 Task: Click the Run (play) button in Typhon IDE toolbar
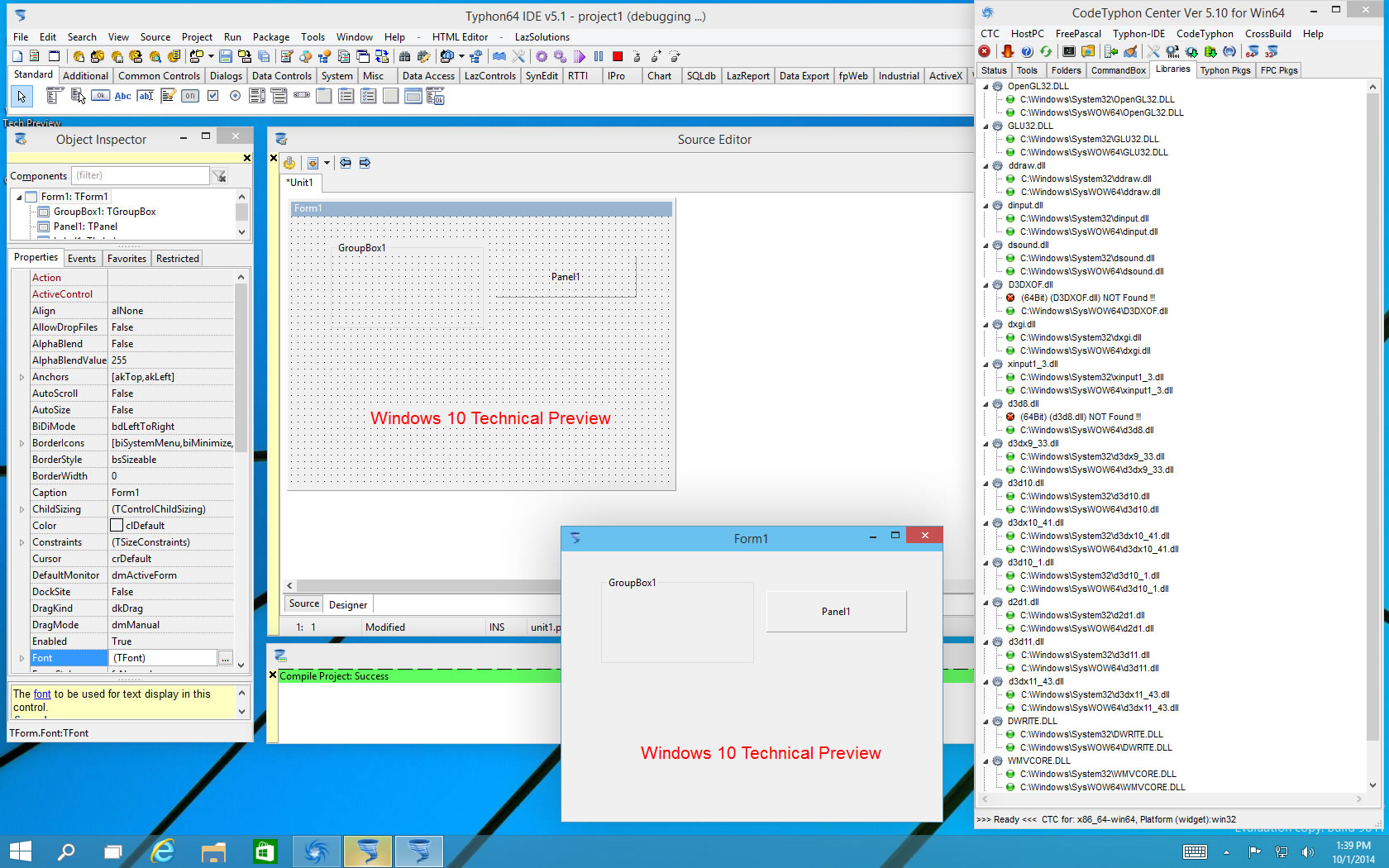(x=580, y=56)
